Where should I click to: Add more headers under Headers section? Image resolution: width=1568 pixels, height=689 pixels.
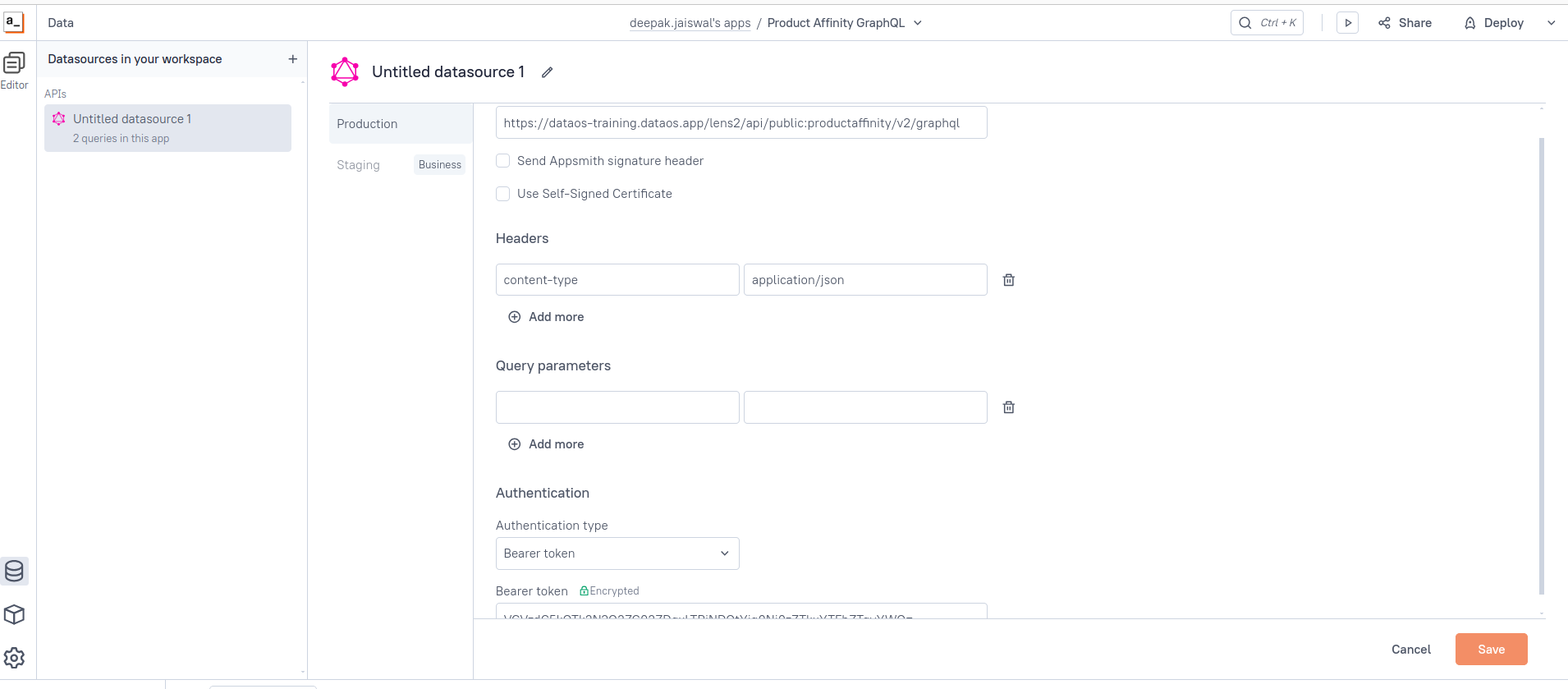(547, 317)
